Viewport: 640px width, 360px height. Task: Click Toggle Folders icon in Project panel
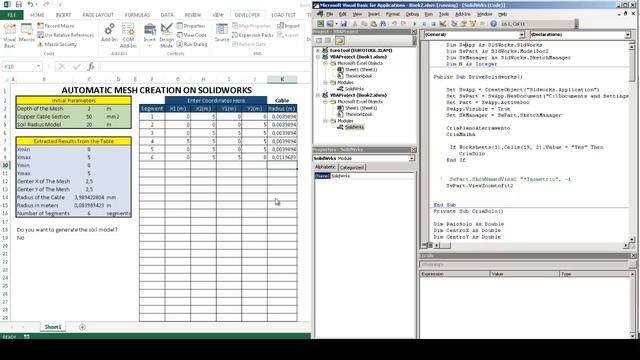pyautogui.click(x=340, y=40)
